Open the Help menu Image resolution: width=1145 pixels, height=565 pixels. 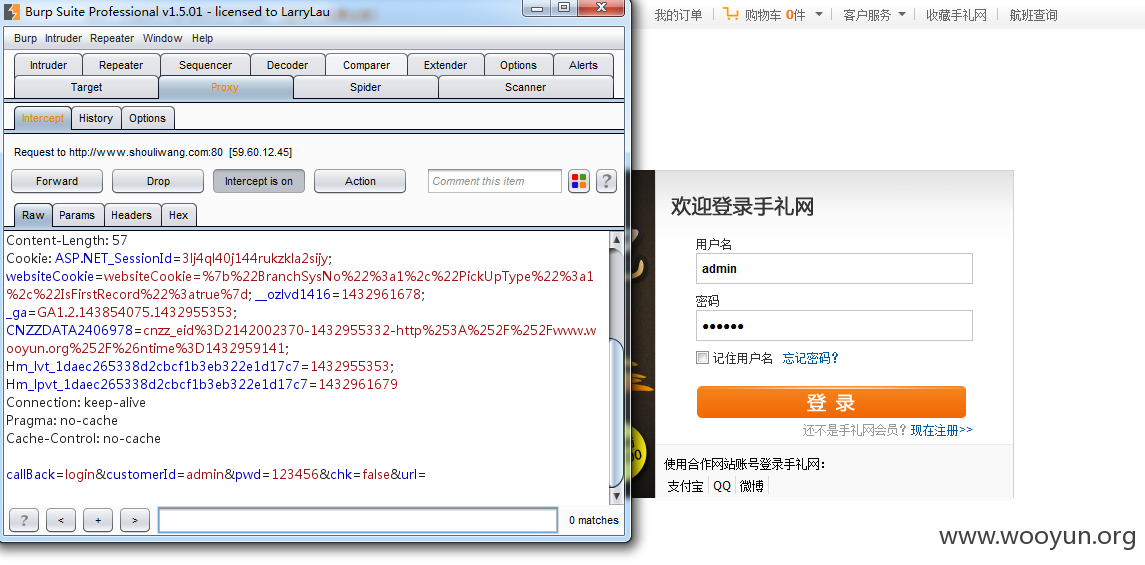[x=202, y=38]
